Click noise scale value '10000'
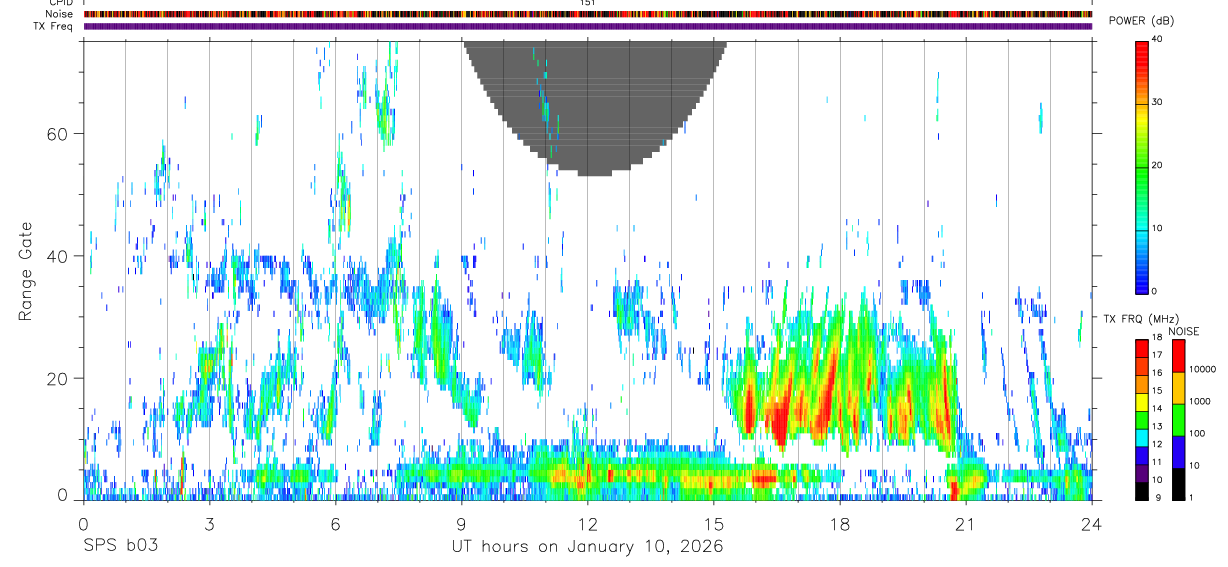This screenshot has height=567, width=1228. [1204, 370]
